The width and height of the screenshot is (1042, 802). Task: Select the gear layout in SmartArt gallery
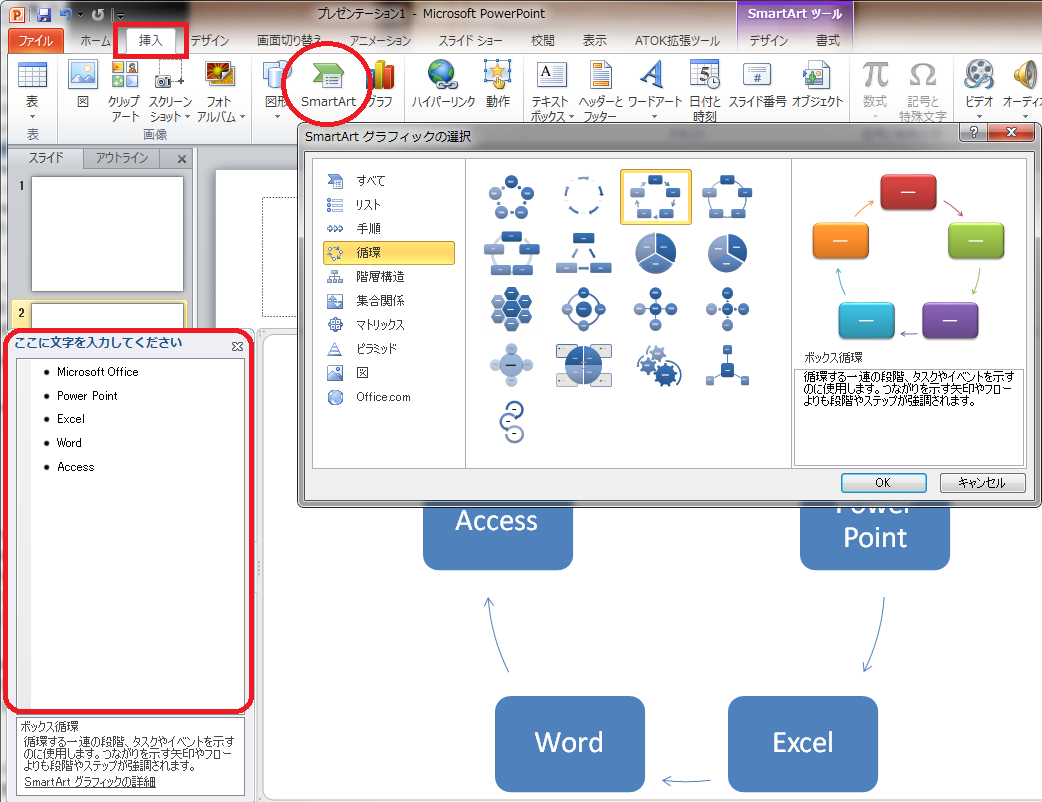tap(657, 365)
